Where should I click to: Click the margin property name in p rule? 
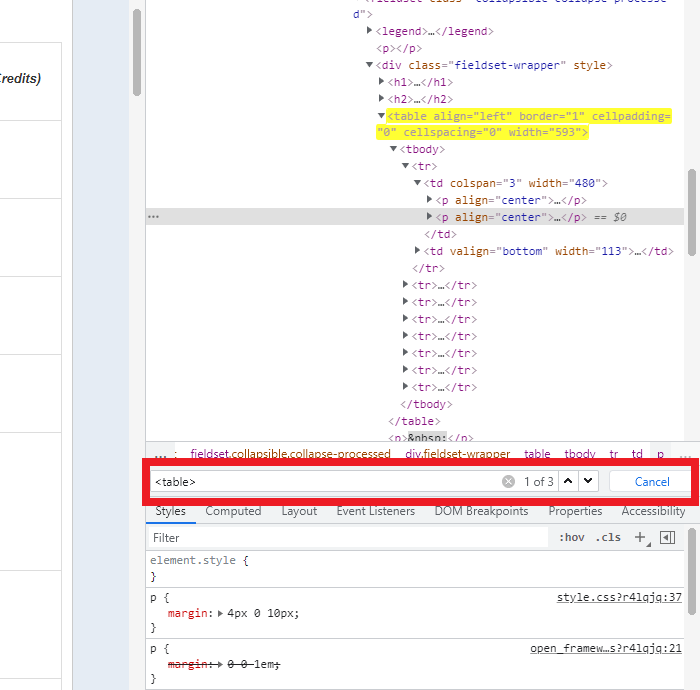pyautogui.click(x=187, y=613)
